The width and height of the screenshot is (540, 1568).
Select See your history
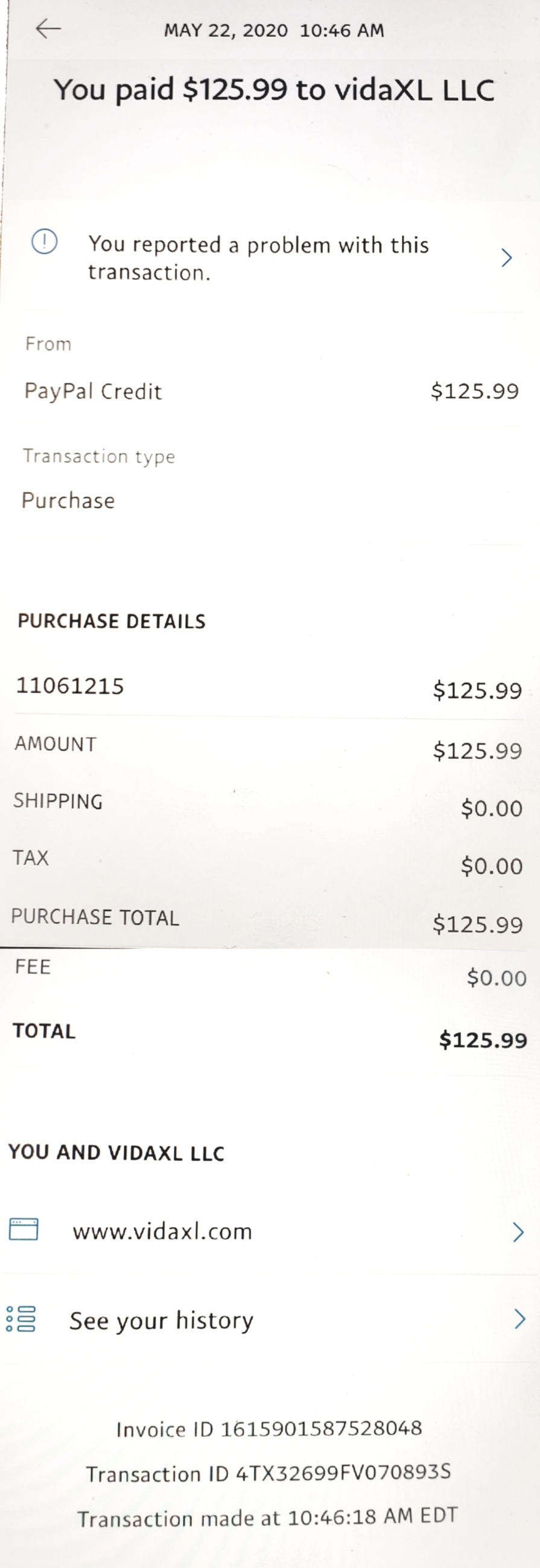161,1320
